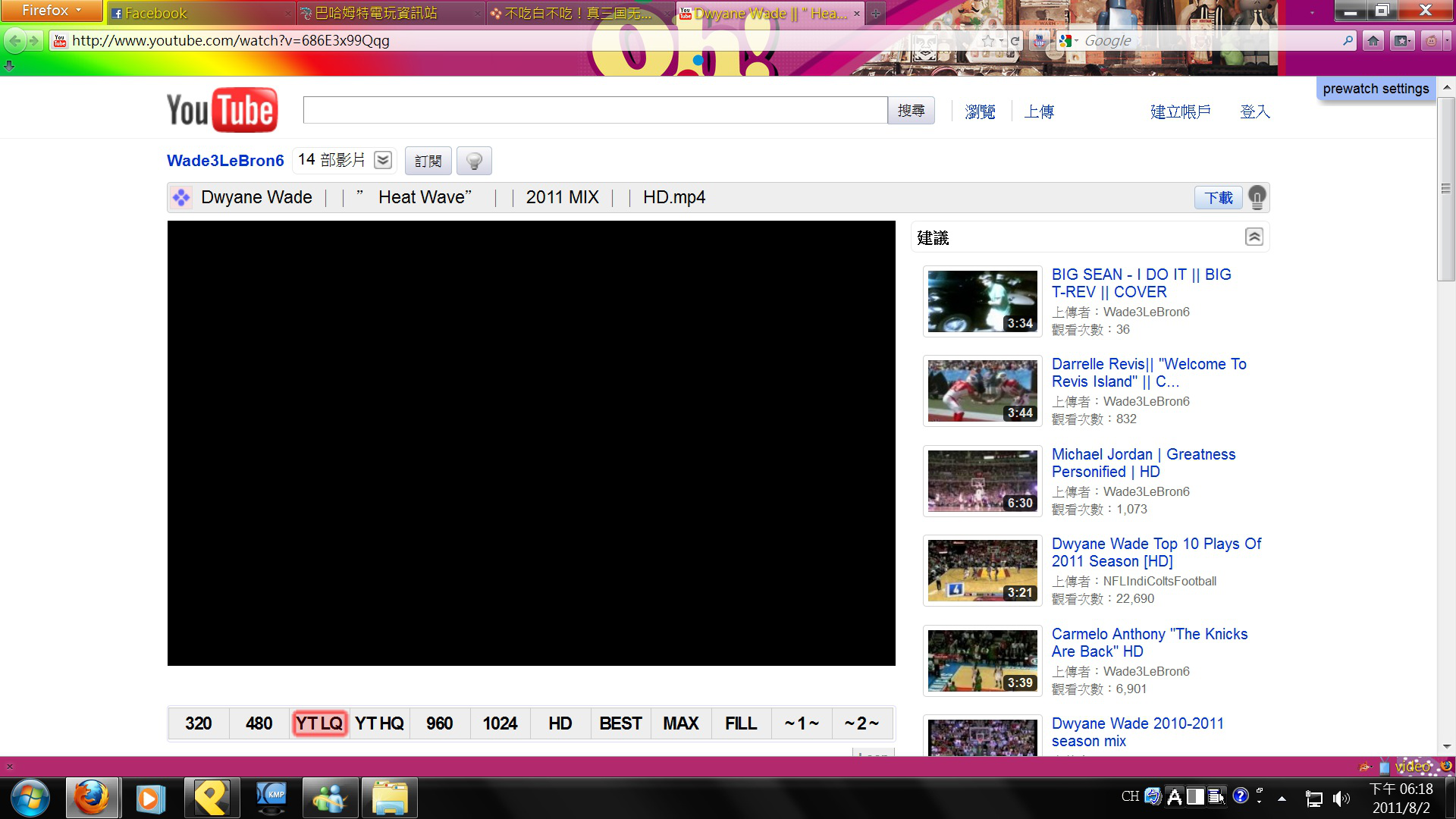Click the lightbulb icon beside 訂閱
The height and width of the screenshot is (819, 1456).
(474, 161)
